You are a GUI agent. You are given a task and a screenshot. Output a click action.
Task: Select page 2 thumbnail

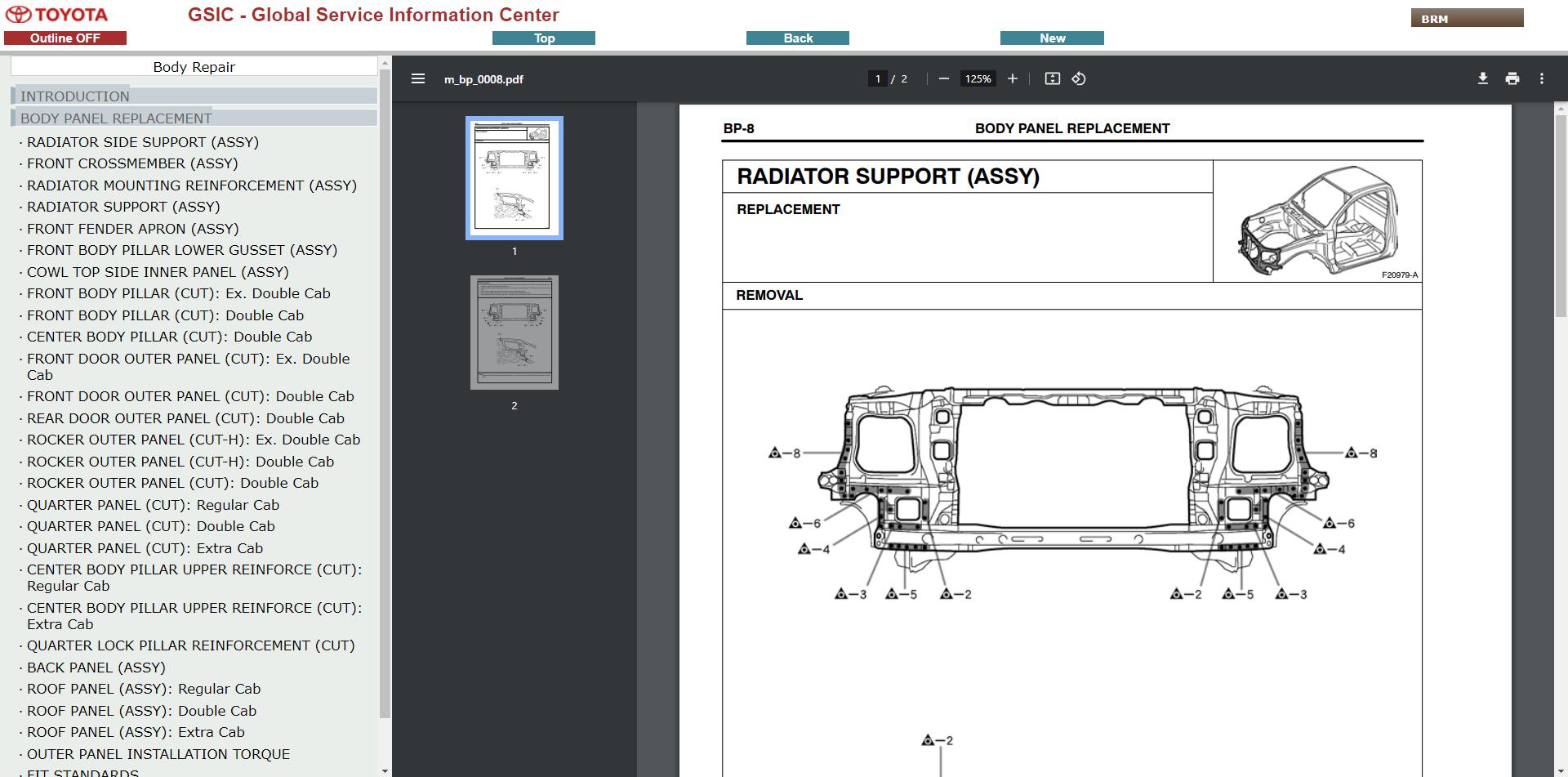(x=514, y=333)
